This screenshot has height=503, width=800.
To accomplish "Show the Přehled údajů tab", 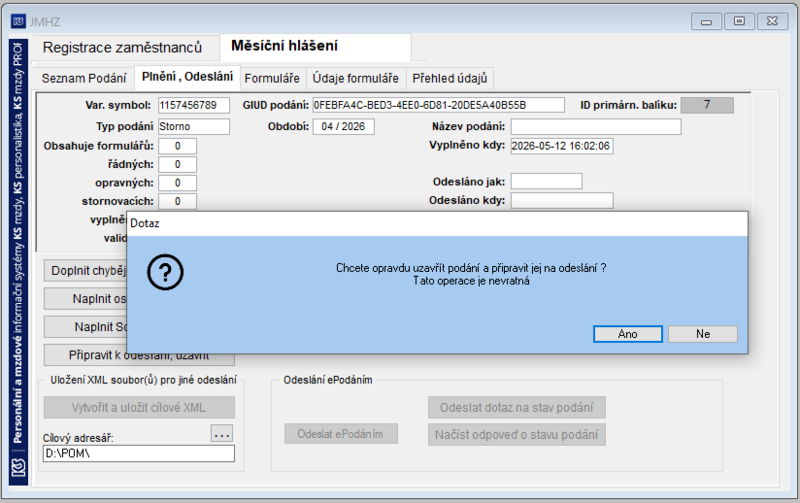I will [450, 79].
